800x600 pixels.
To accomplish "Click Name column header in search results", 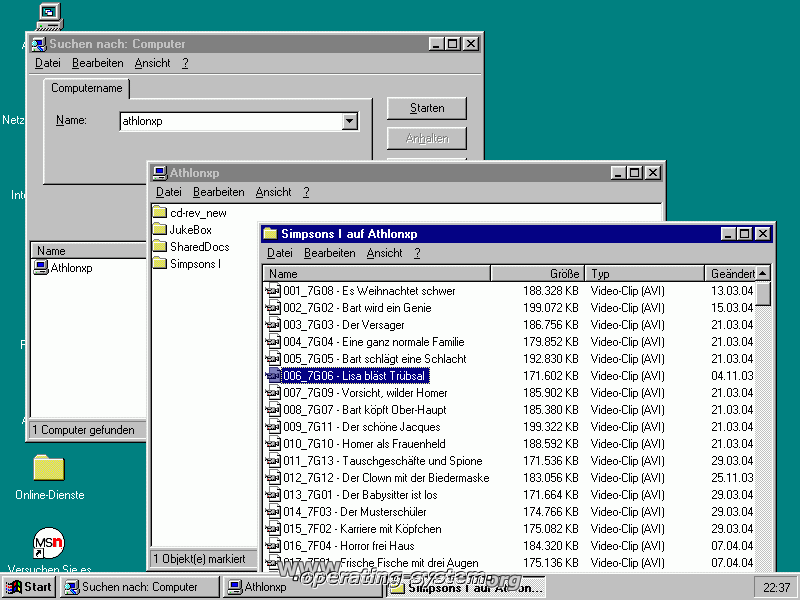I will click(x=89, y=251).
